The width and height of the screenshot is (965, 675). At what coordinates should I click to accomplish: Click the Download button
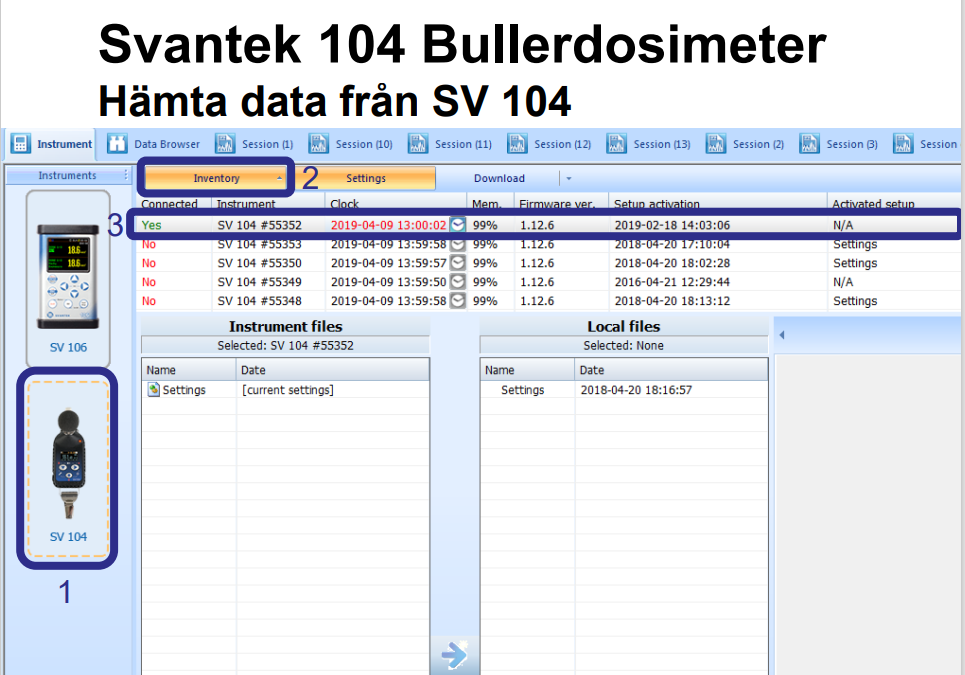coord(500,177)
